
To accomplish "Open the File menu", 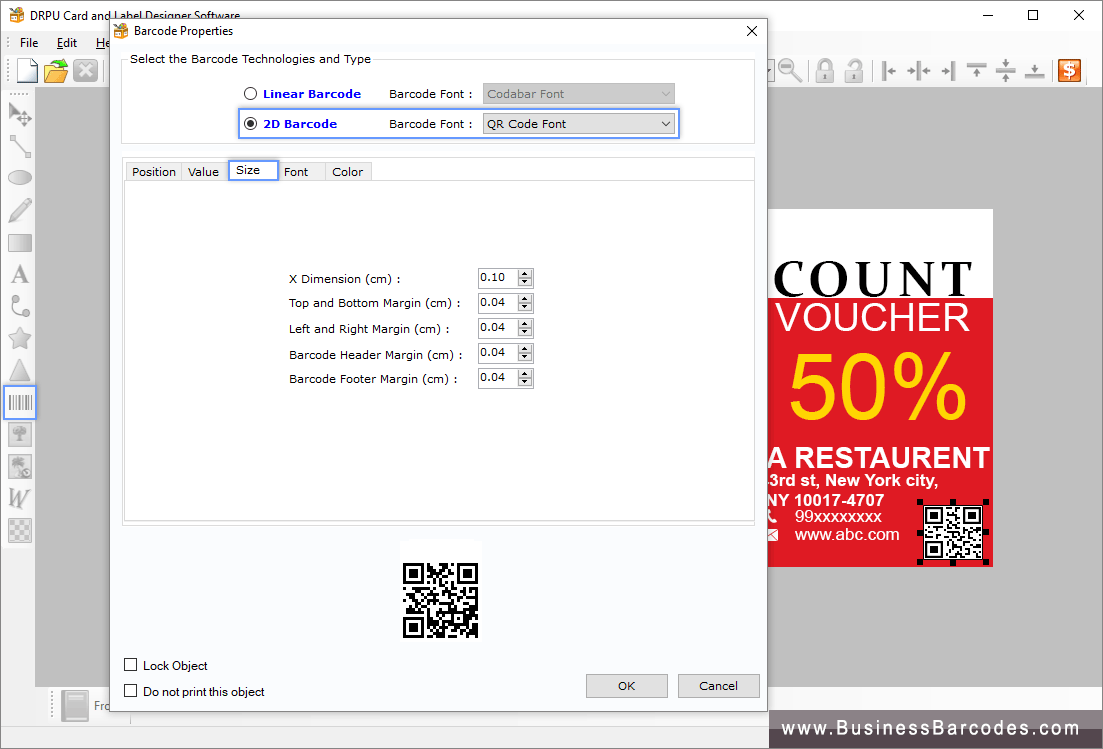I will tap(29, 43).
